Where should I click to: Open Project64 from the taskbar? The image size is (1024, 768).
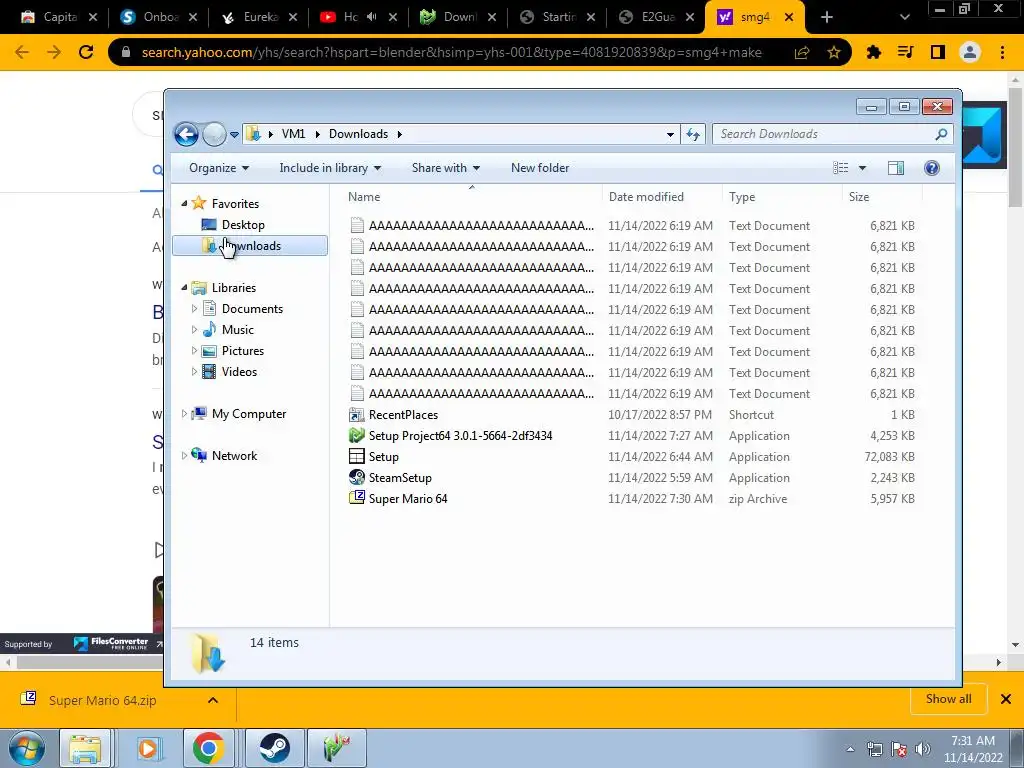click(337, 748)
